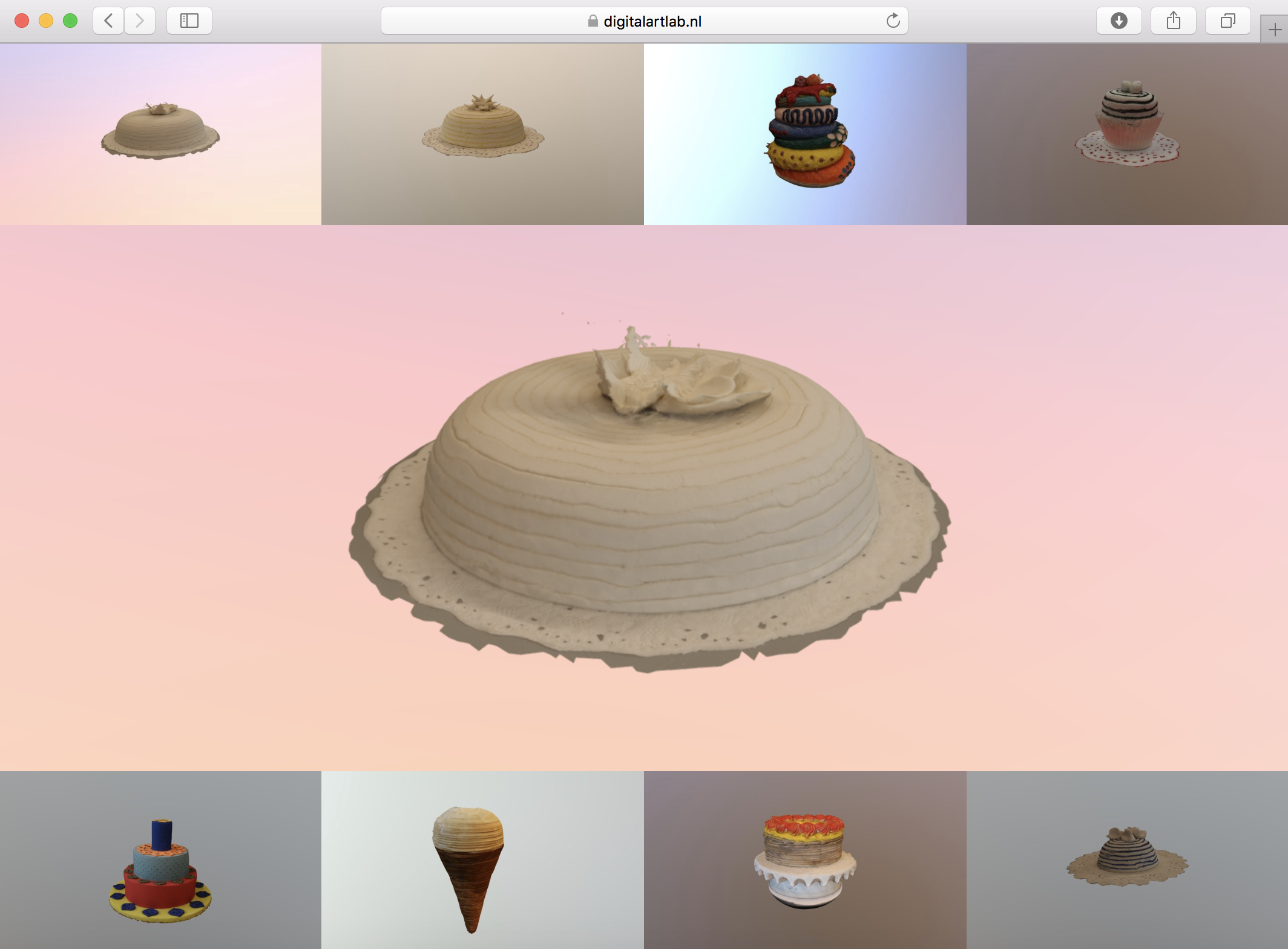Viewport: 1288px width, 949px height.
Task: Go forward to the next page
Action: coord(140,21)
